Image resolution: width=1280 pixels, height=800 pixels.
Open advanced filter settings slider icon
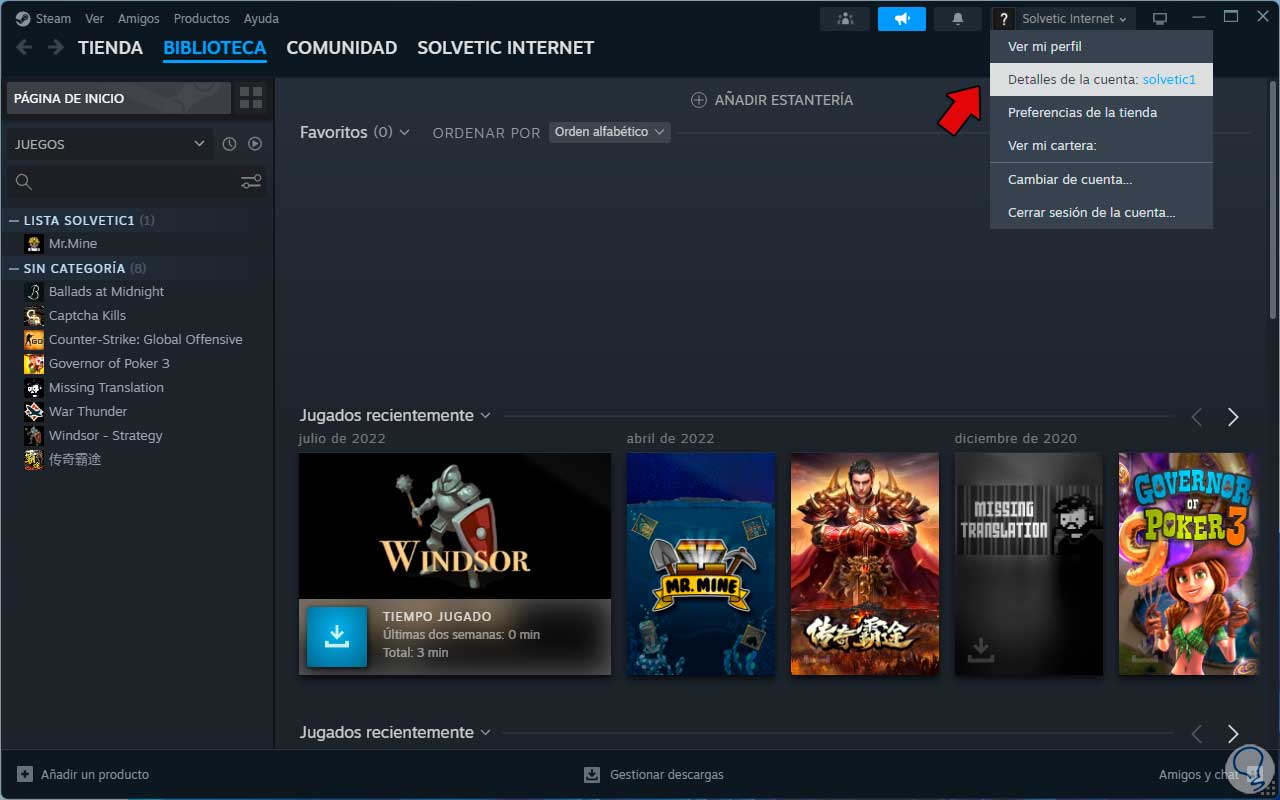251,181
